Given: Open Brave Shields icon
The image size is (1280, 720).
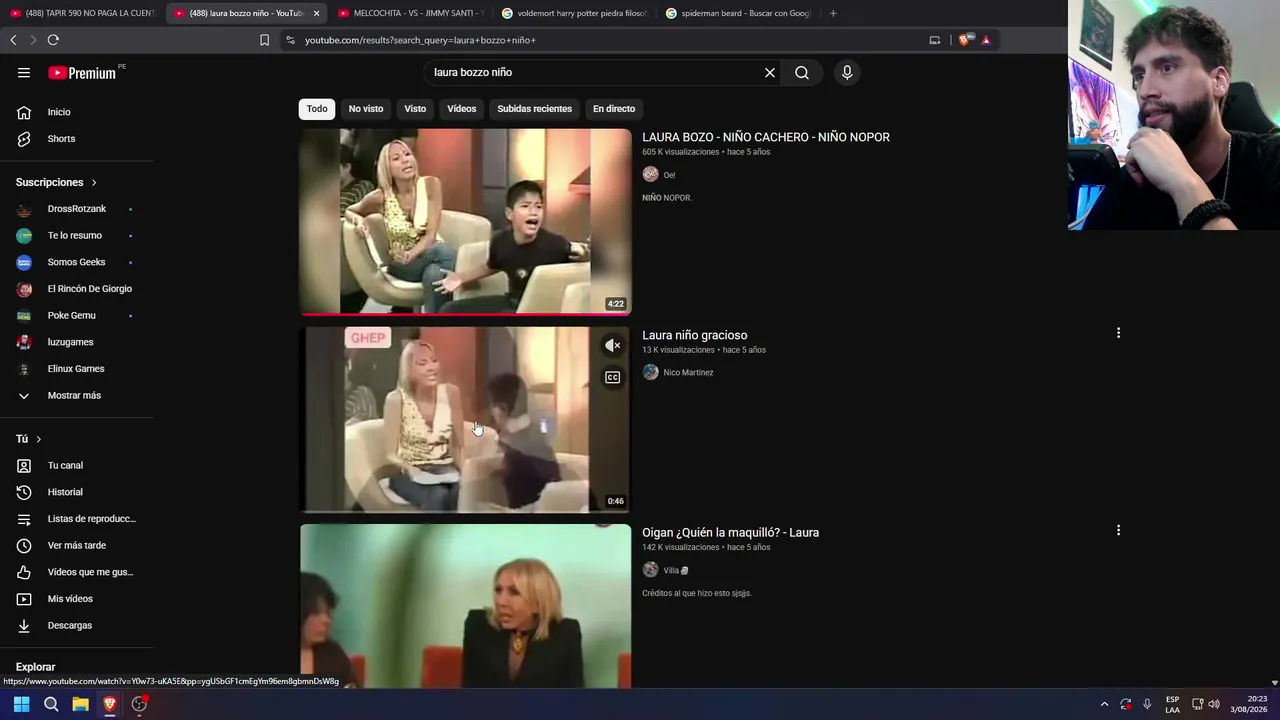Looking at the screenshot, I should (964, 40).
